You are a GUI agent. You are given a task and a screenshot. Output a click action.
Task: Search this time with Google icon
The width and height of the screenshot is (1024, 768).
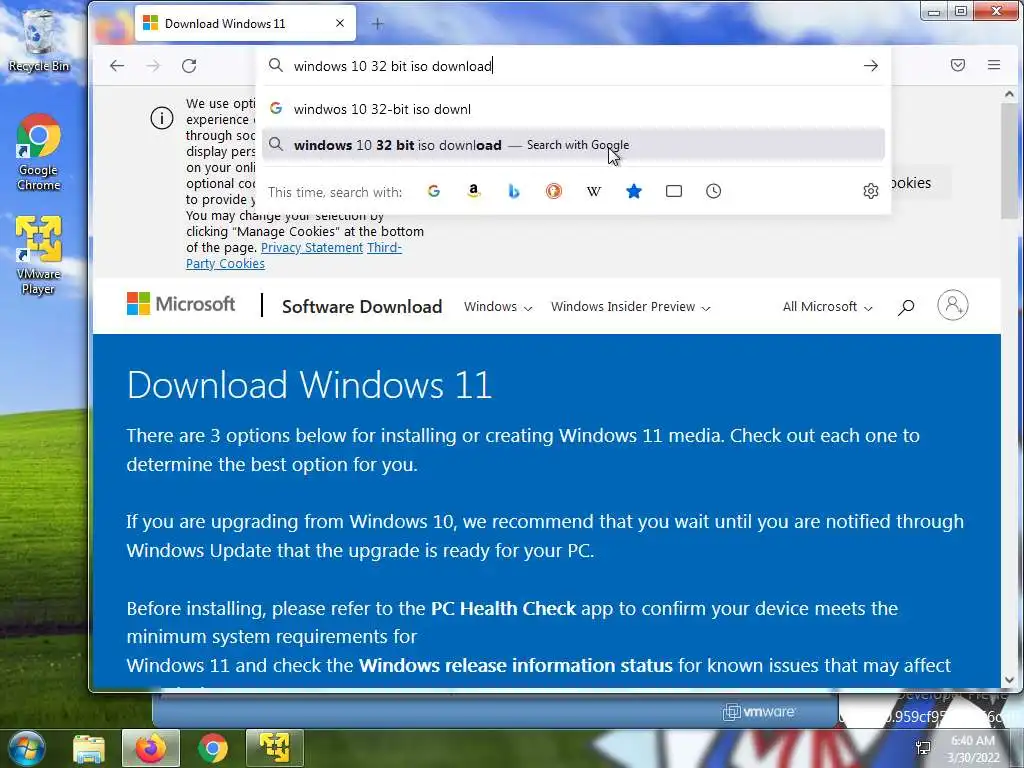(x=434, y=191)
